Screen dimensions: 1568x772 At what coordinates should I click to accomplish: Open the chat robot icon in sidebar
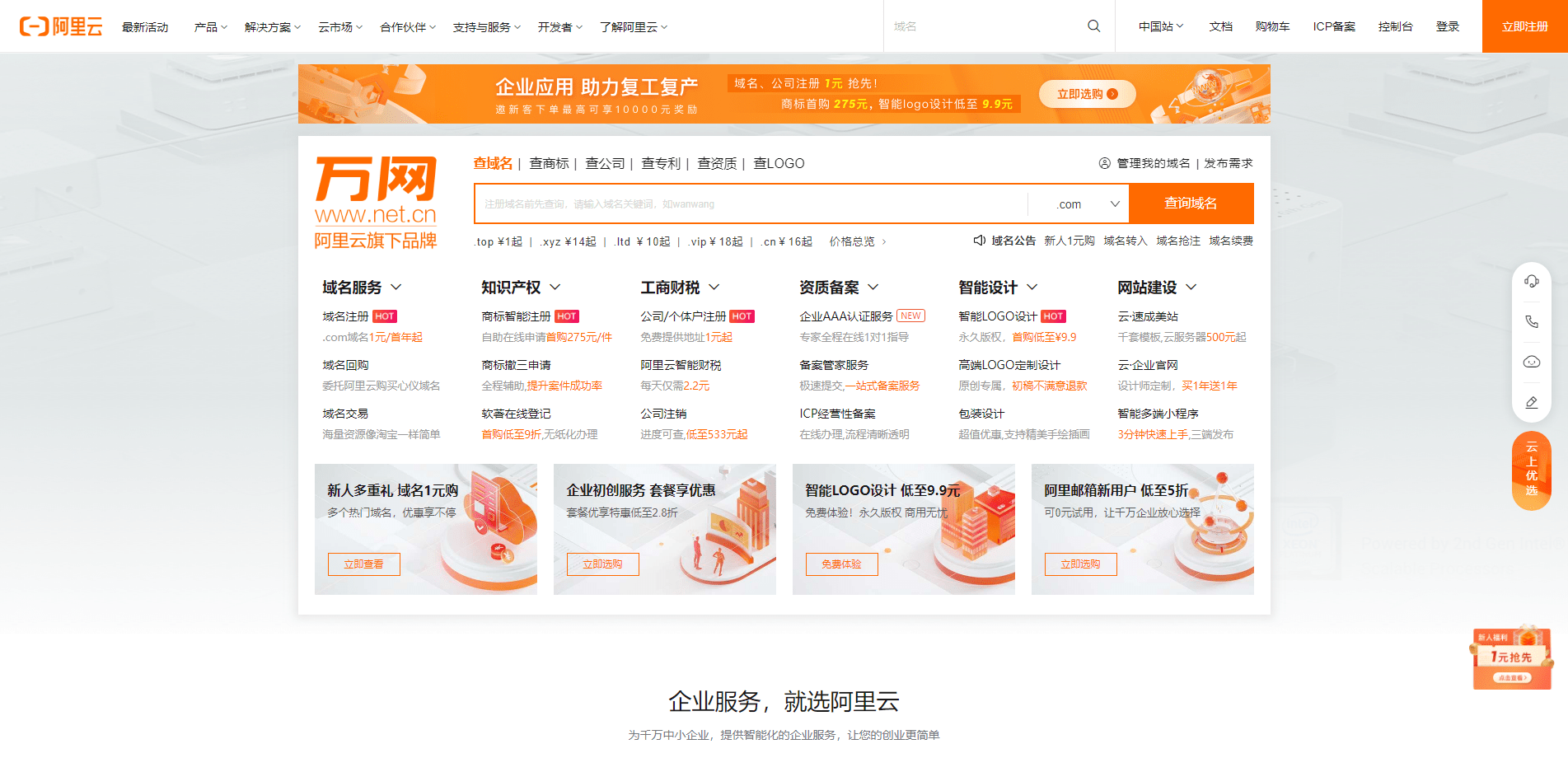tap(1532, 362)
